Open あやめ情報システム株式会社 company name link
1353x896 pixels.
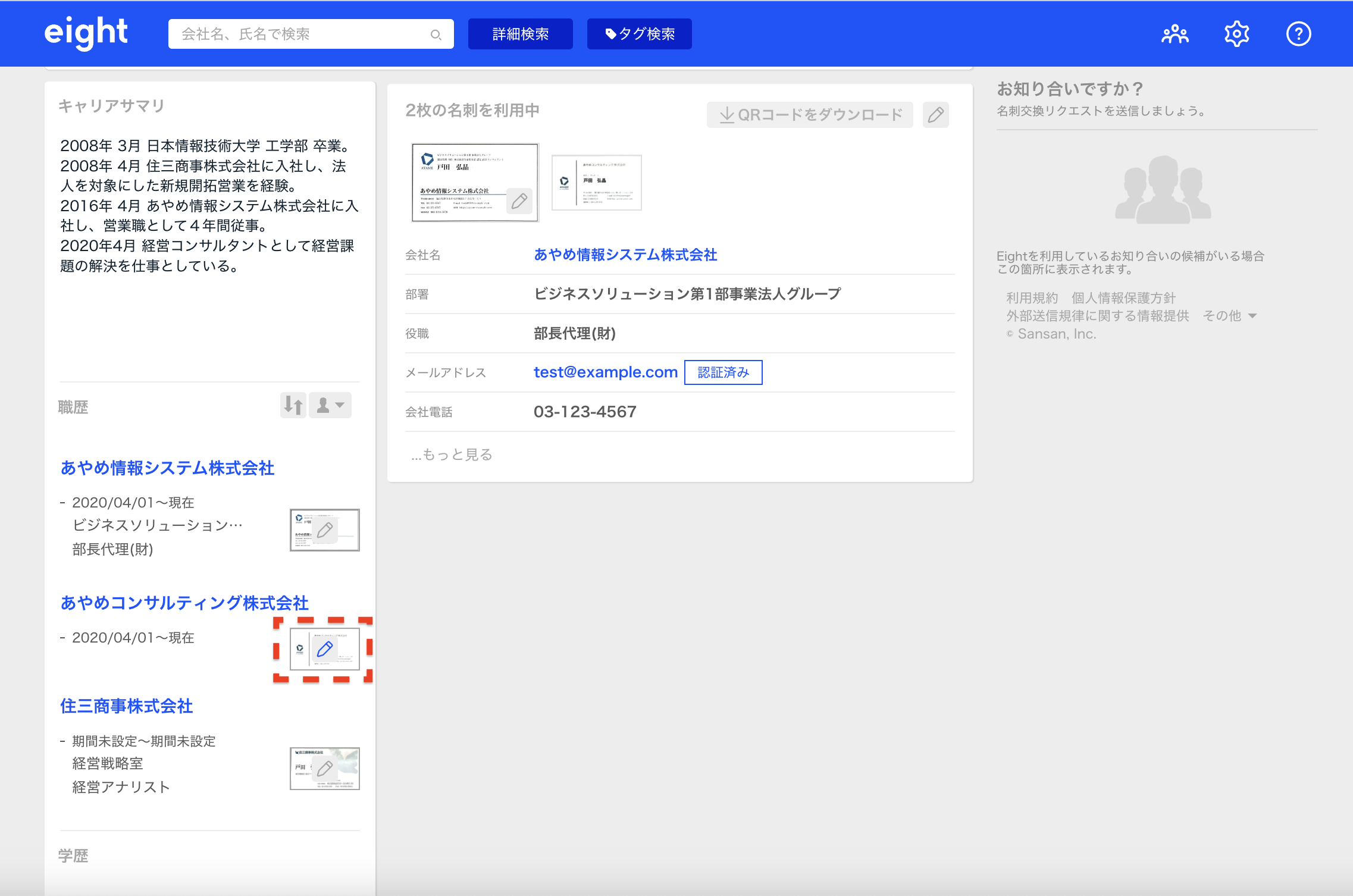coord(625,255)
